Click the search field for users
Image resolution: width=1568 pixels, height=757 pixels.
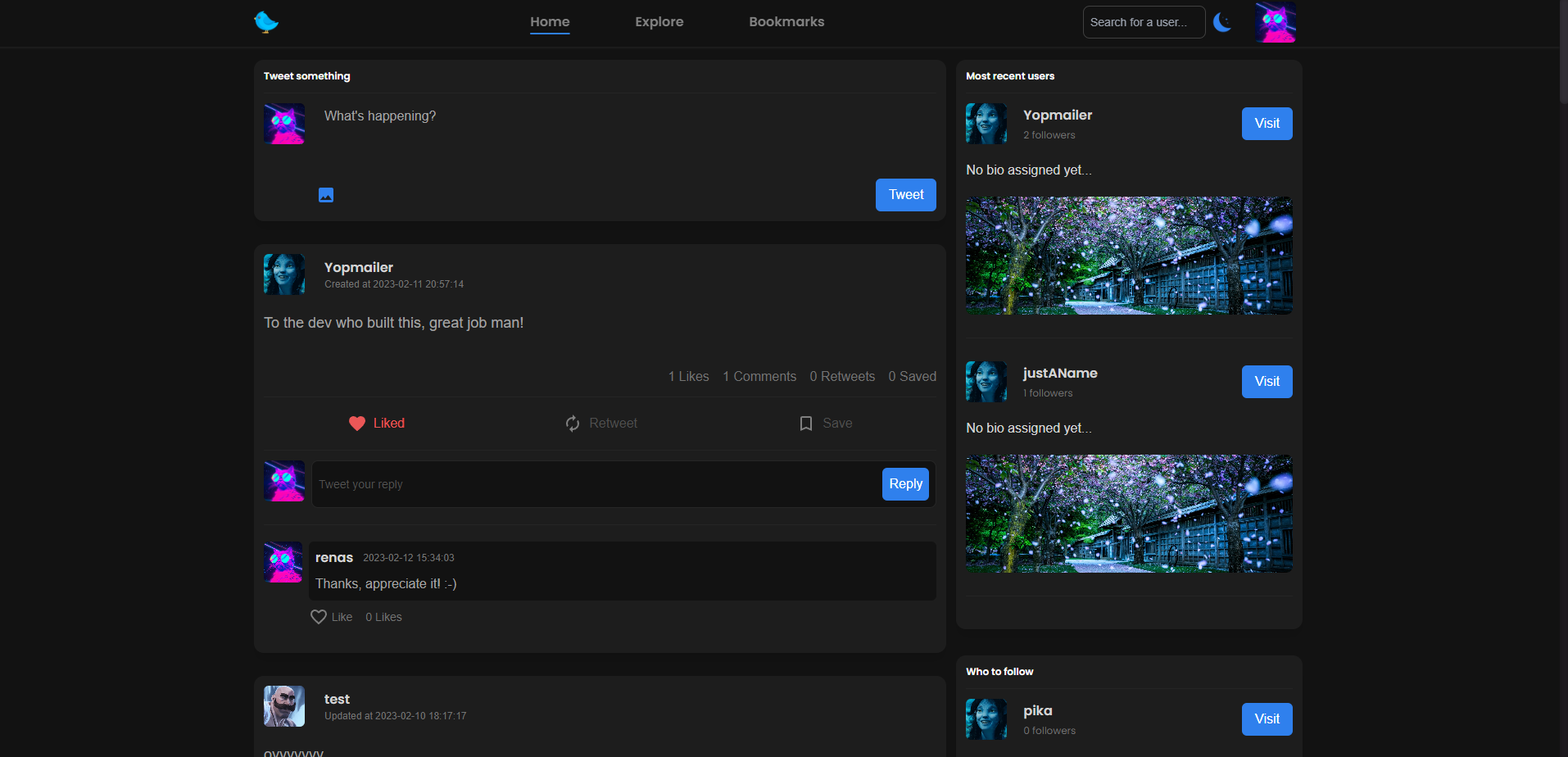tap(1143, 22)
